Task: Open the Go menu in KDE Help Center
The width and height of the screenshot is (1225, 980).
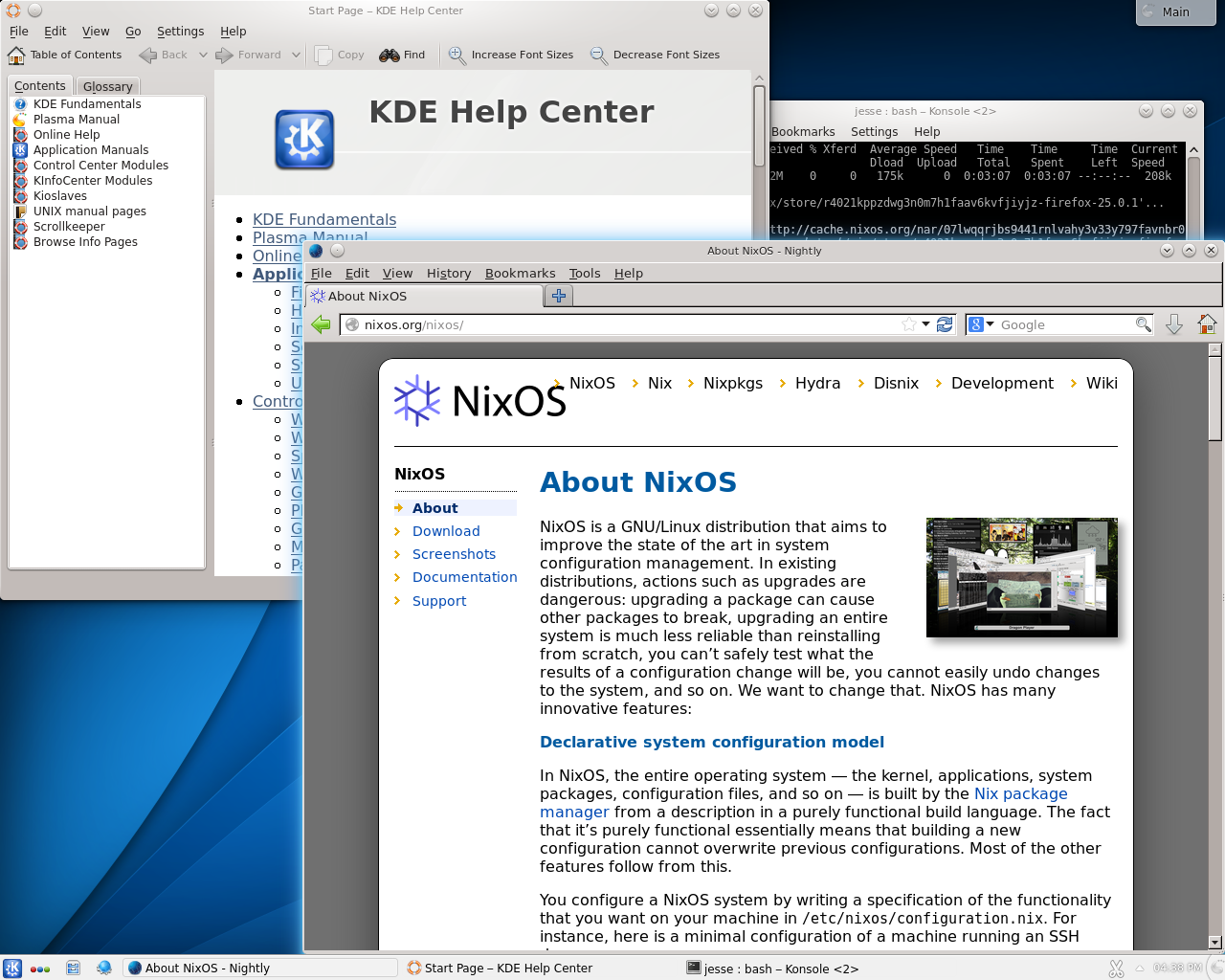Action: [133, 31]
